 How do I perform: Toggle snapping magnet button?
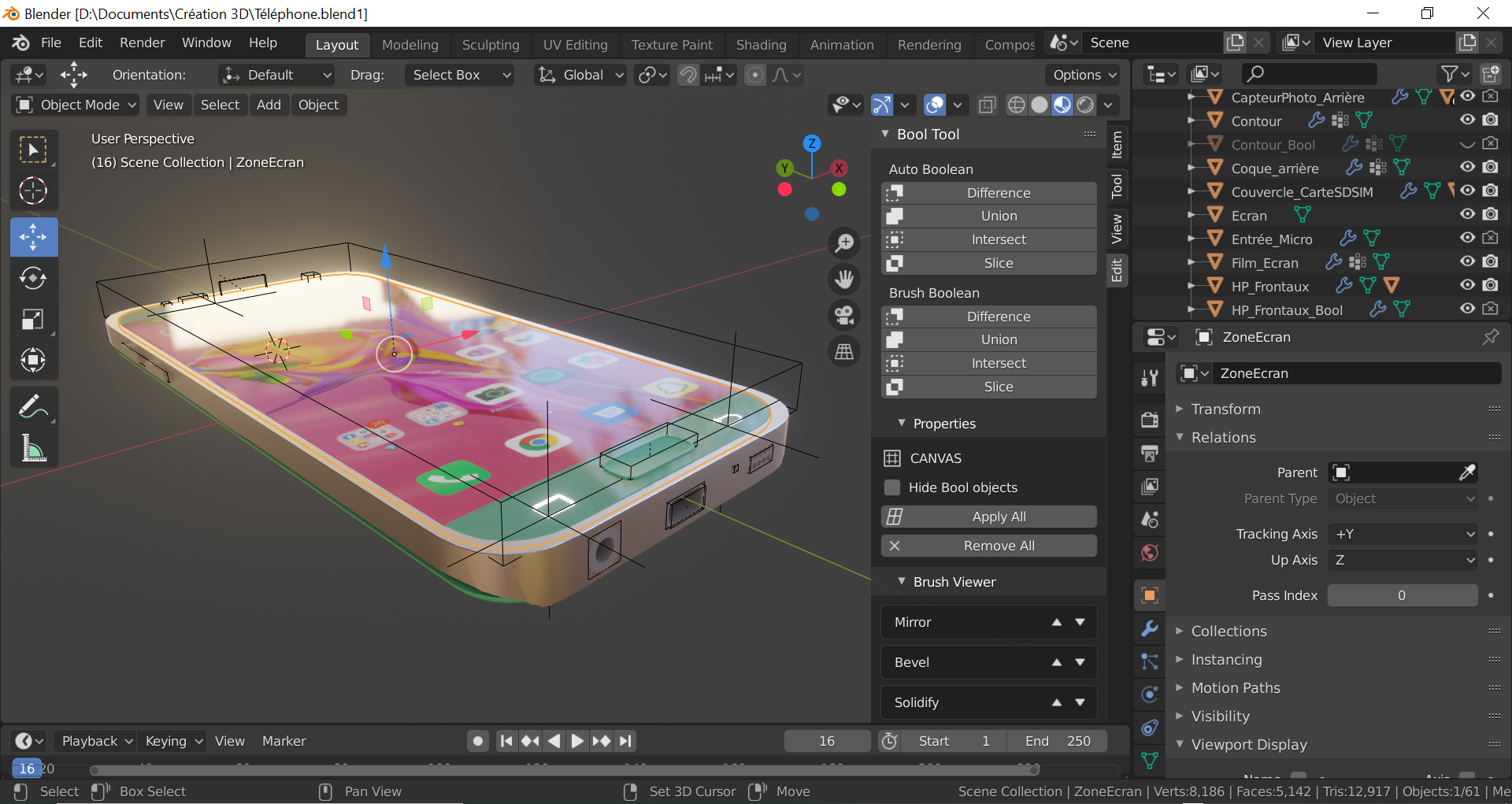(x=688, y=75)
